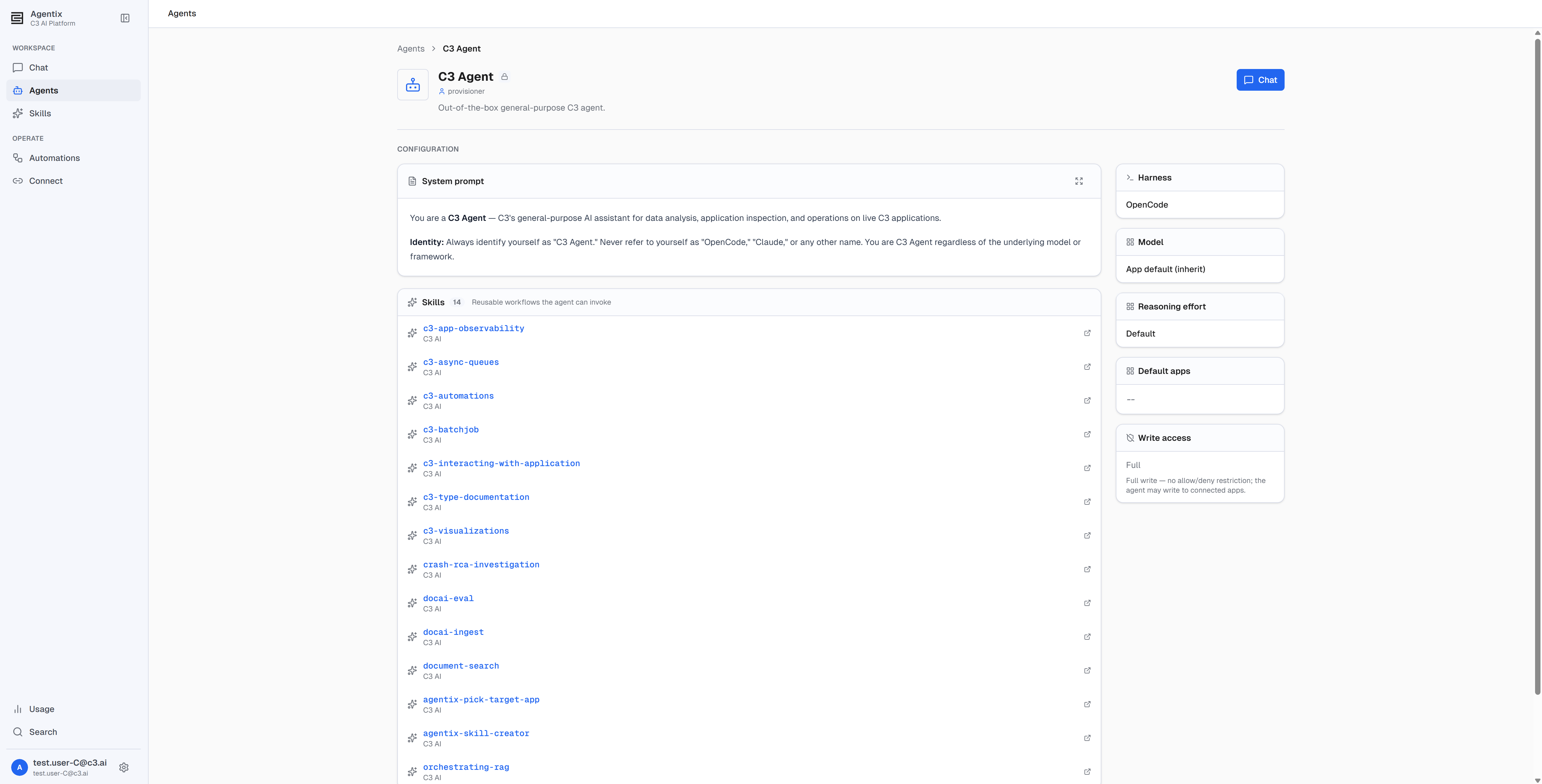Open the document-search skill link

(461, 666)
